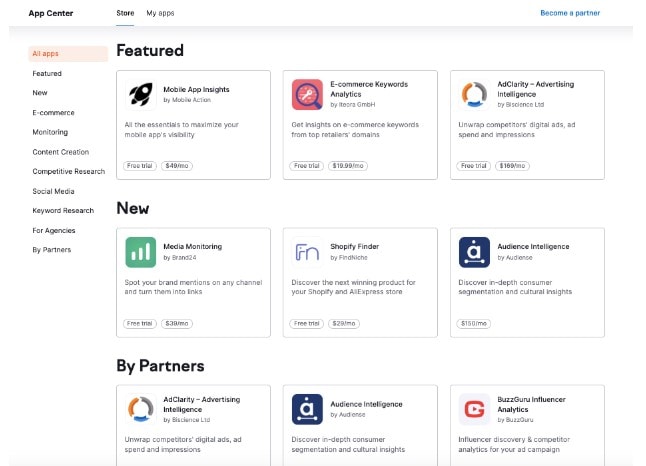Open the For Agencies category
The width and height of the screenshot is (646, 466).
tap(54, 230)
